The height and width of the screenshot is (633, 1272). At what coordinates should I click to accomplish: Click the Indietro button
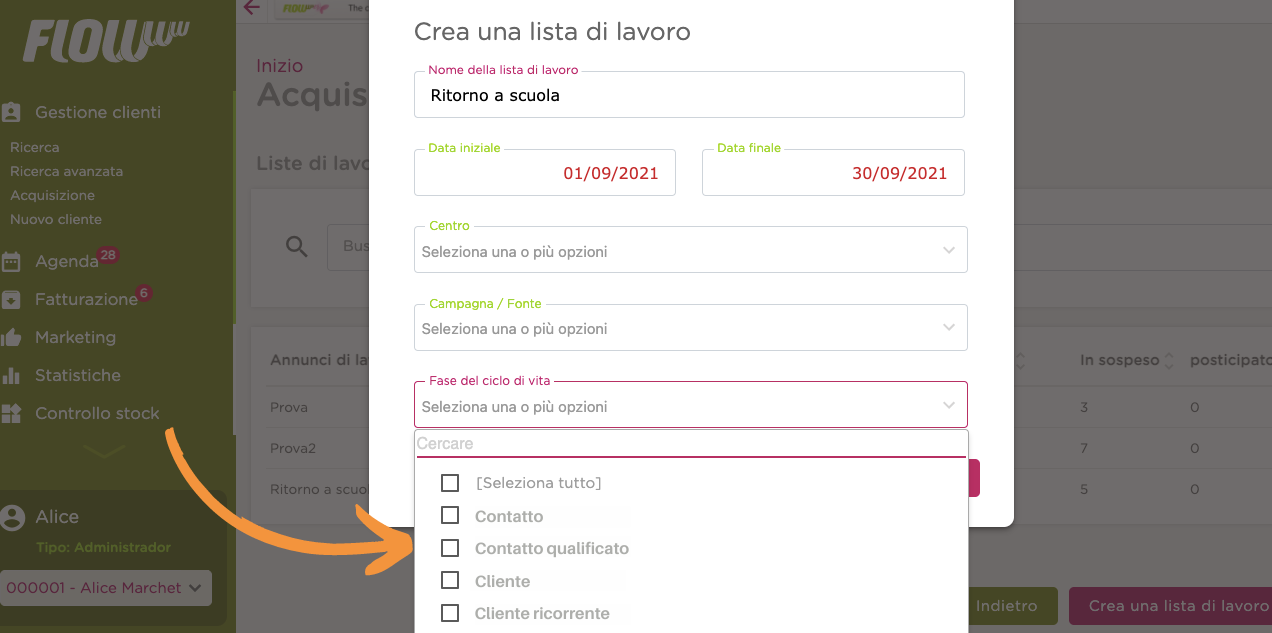click(x=1006, y=606)
